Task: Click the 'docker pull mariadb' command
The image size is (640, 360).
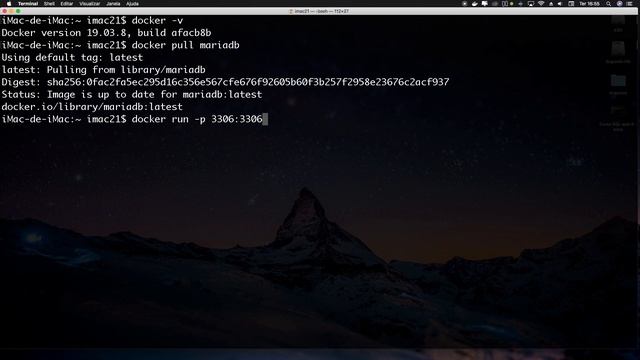Action: (x=185, y=45)
